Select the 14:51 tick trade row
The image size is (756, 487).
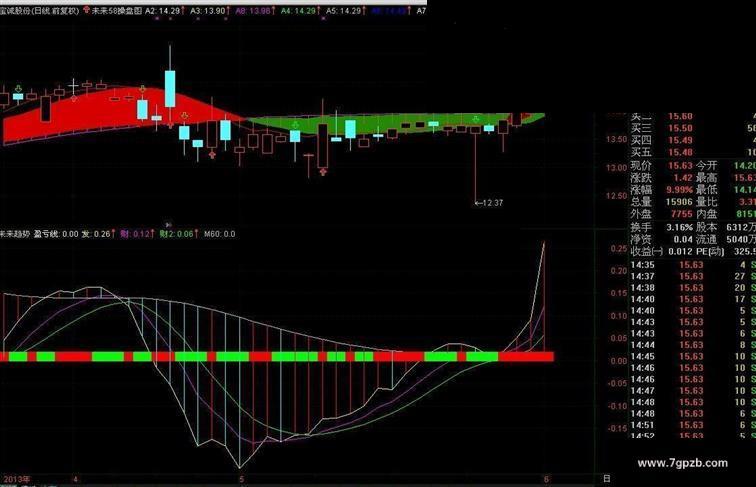tap(693, 425)
